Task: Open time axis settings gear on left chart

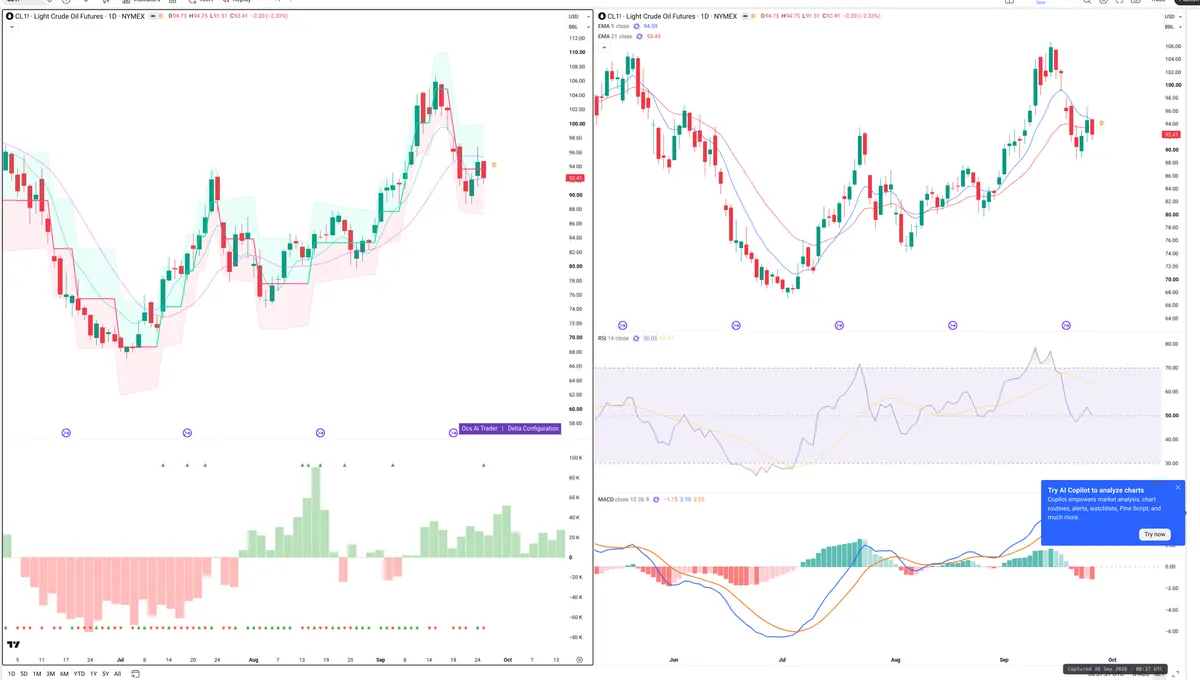Action: pyautogui.click(x=579, y=660)
